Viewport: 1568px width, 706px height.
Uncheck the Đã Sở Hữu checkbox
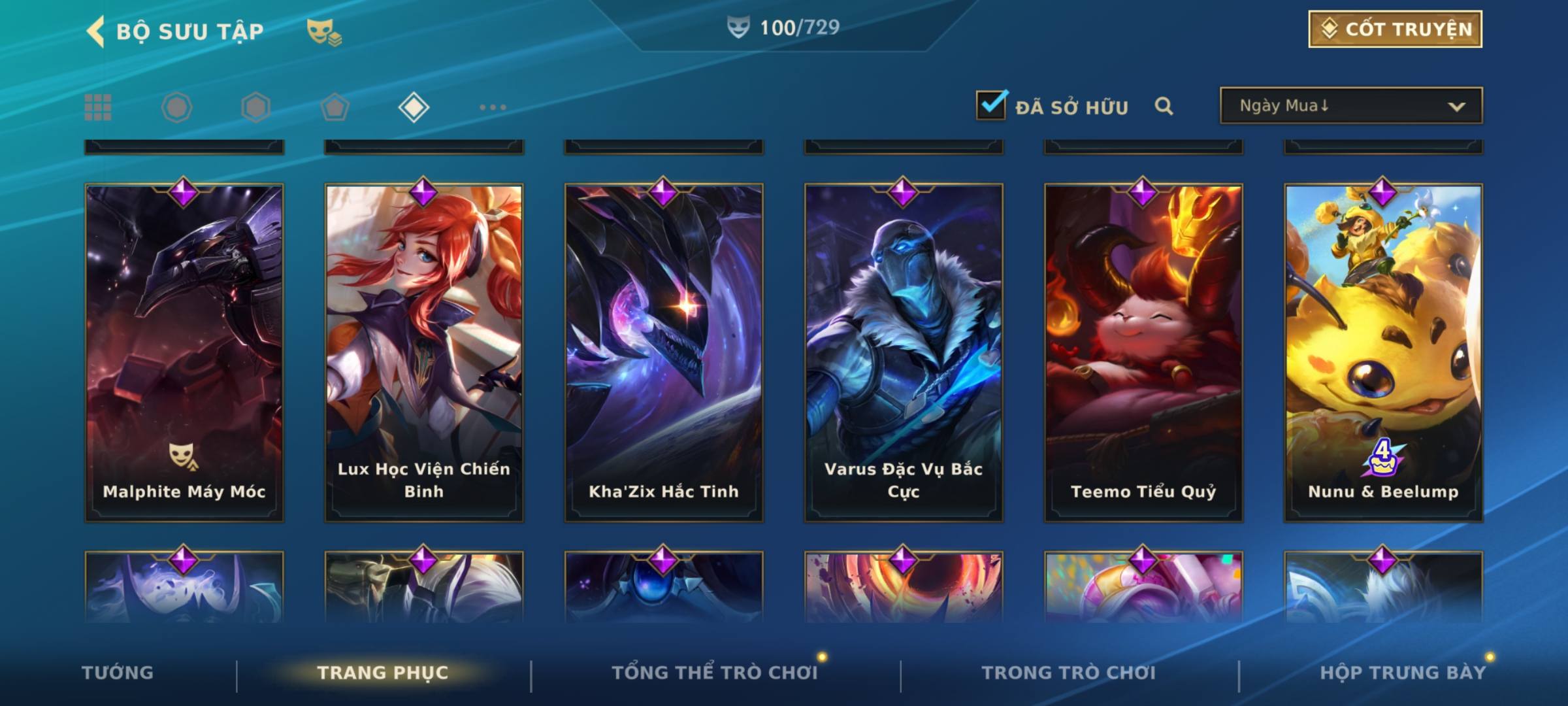992,105
